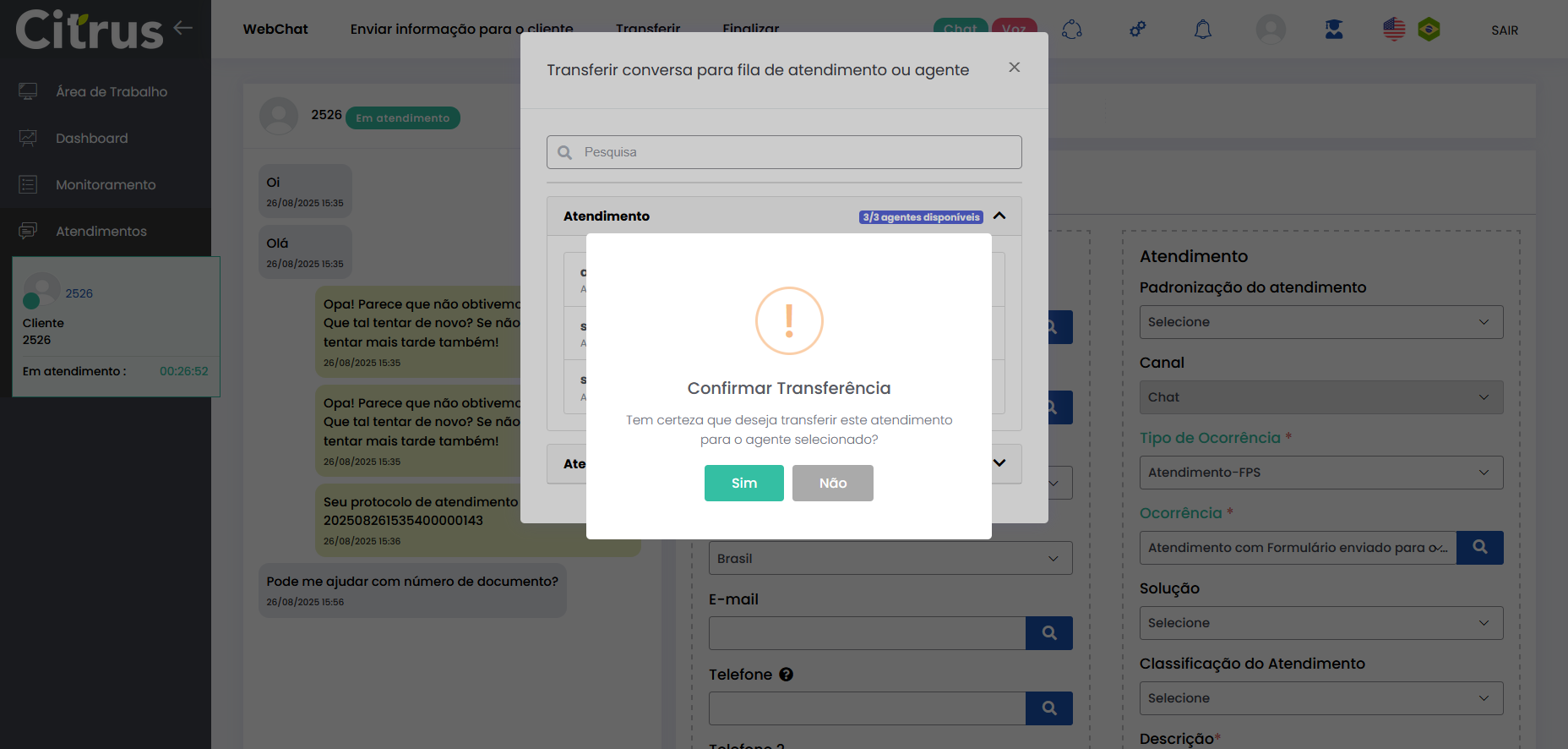Go to Dashboard in the sidebar
Image resolution: width=1568 pixels, height=749 pixels.
pos(91,139)
